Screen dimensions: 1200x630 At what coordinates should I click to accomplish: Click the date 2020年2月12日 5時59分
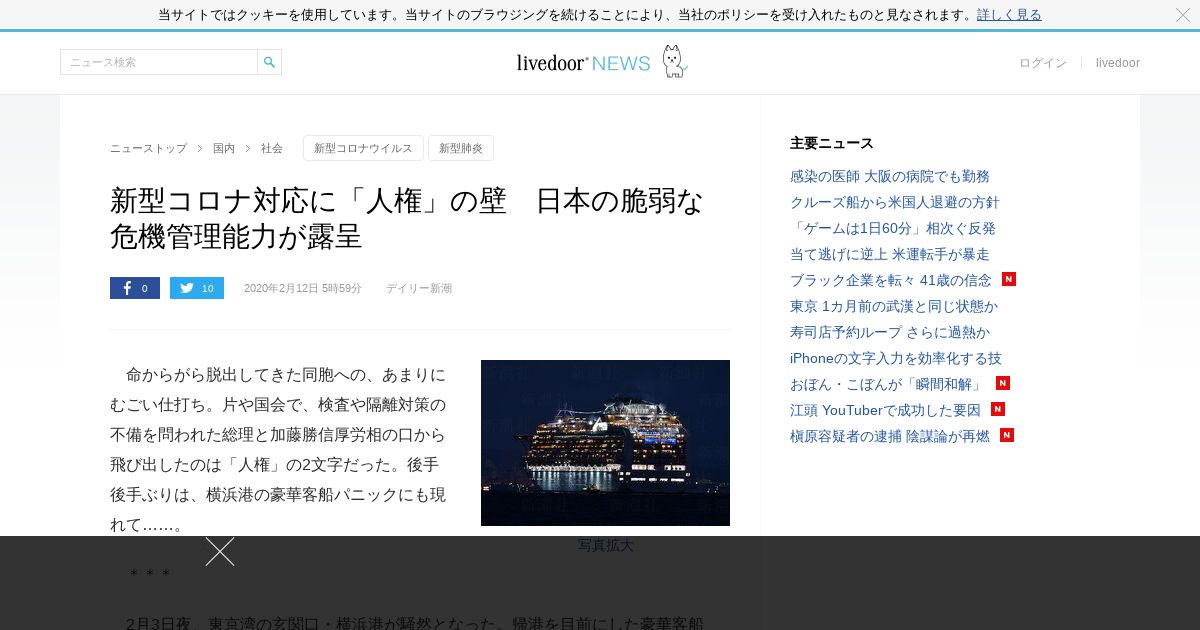(x=303, y=288)
